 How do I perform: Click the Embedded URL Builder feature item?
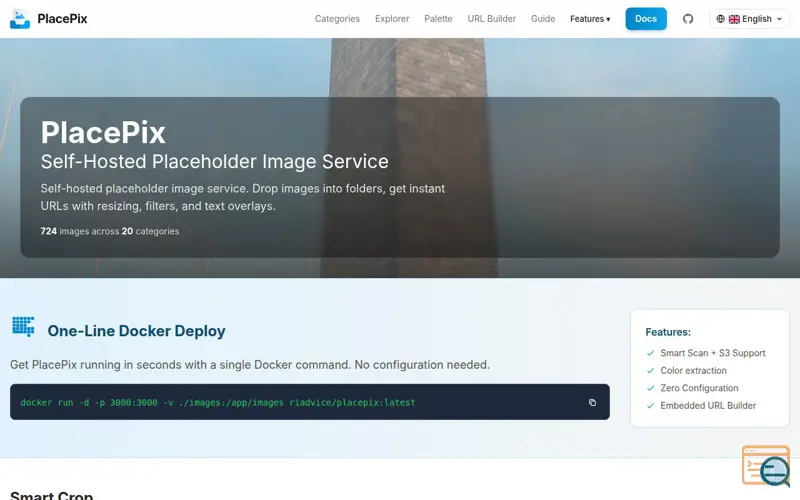708,406
